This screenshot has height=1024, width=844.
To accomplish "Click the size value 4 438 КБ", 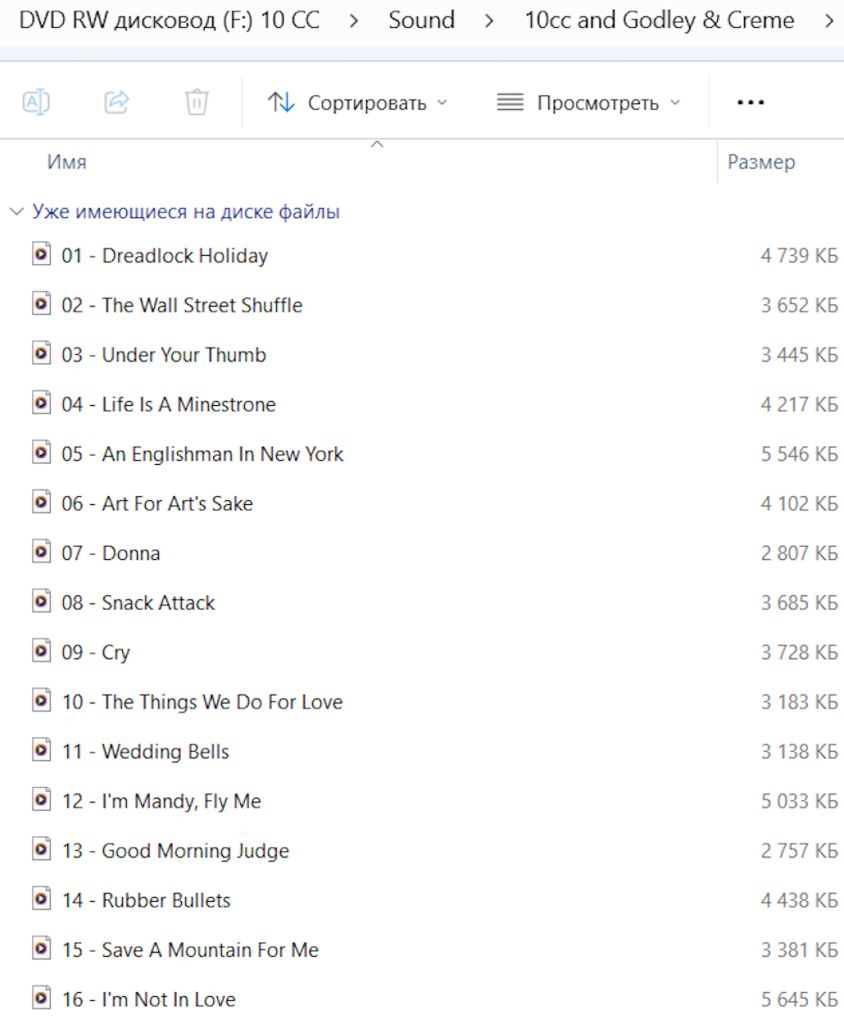I will click(x=799, y=901).
